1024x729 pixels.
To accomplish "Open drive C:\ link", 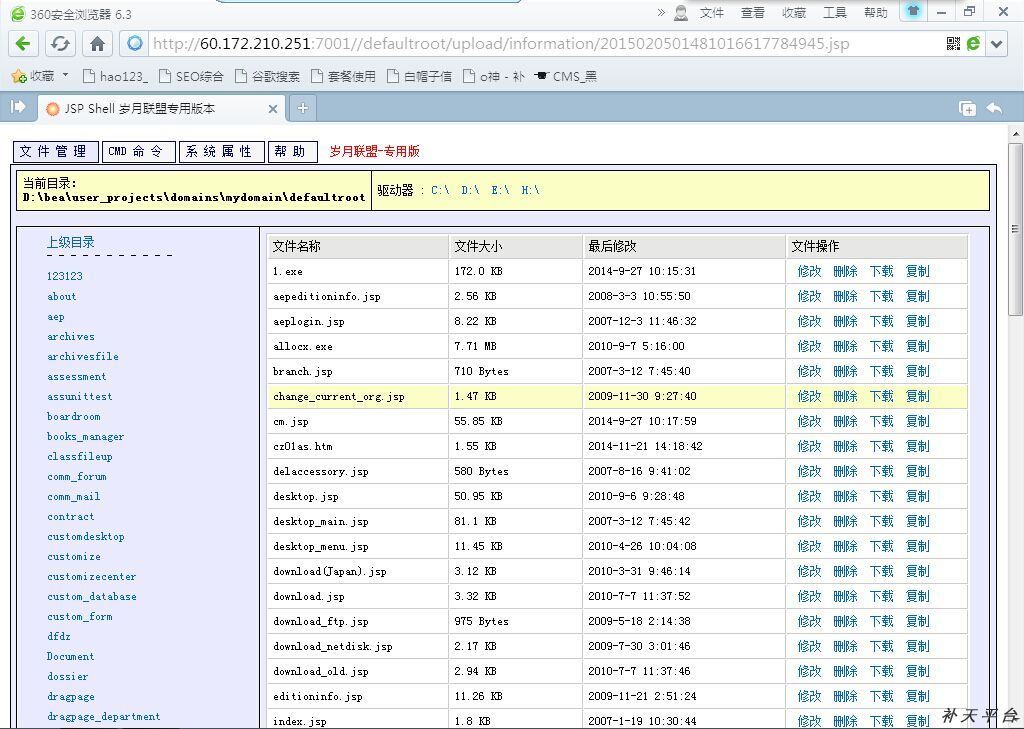I will [440, 190].
